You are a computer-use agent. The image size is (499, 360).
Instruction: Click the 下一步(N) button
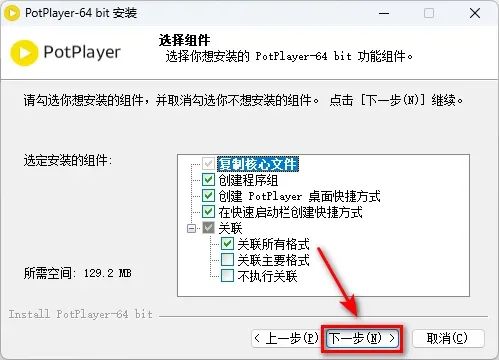coord(362,339)
